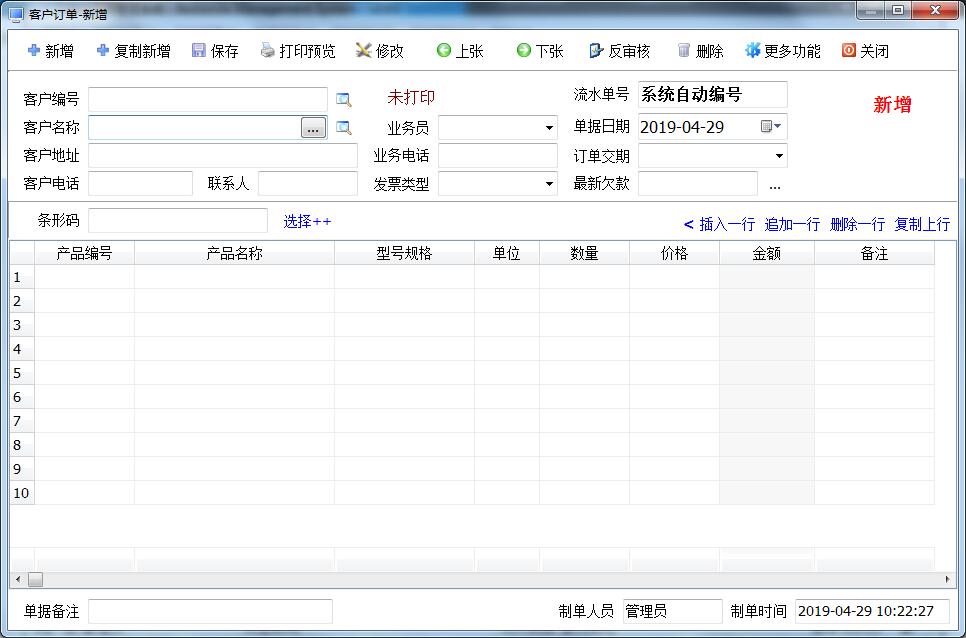Click the 修改 edit tool
This screenshot has height=638, width=966.
tap(364, 51)
